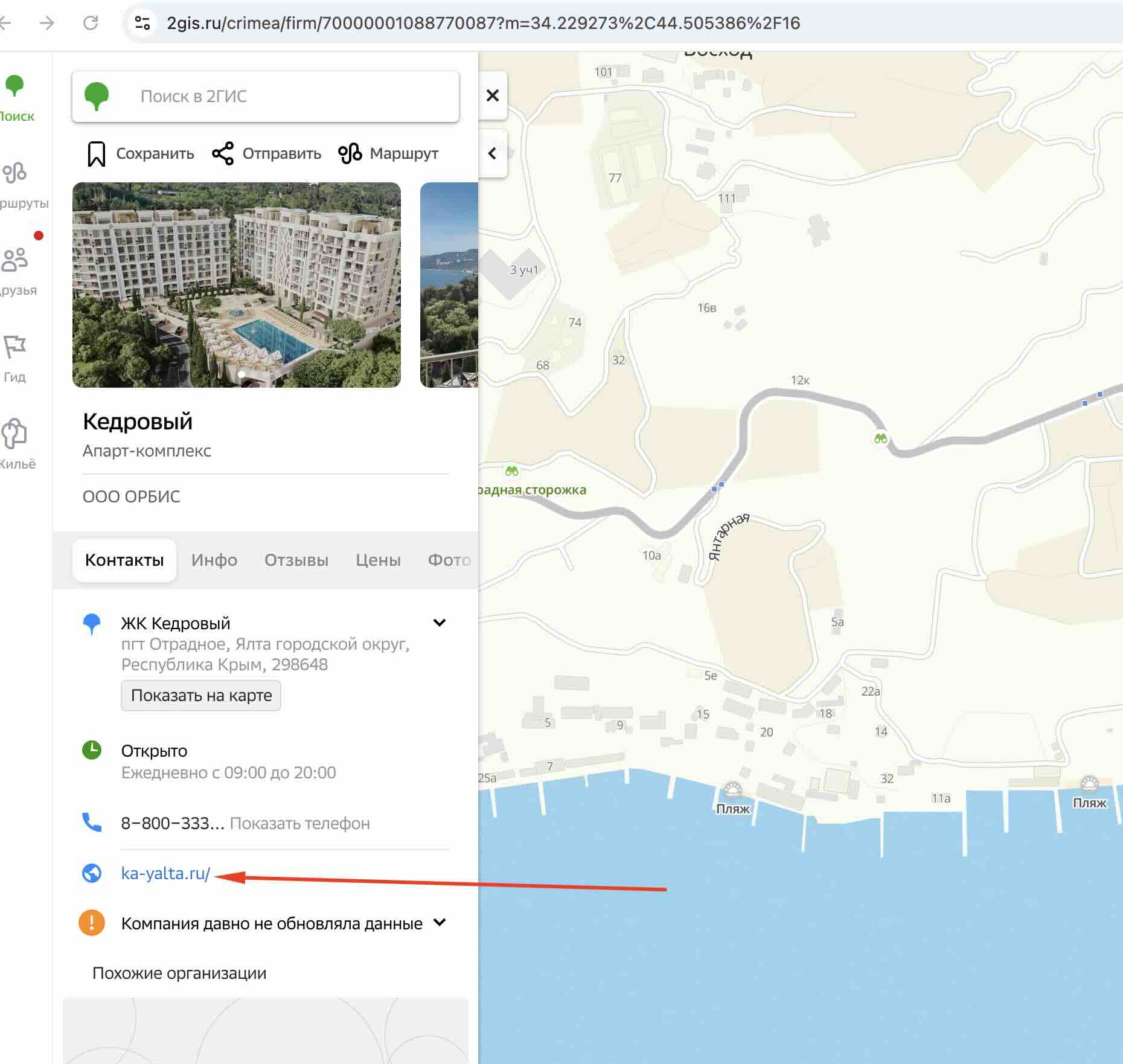This screenshot has height=1064, width=1123.
Task: Switch to the Отзывы tab
Action: pyautogui.click(x=296, y=560)
